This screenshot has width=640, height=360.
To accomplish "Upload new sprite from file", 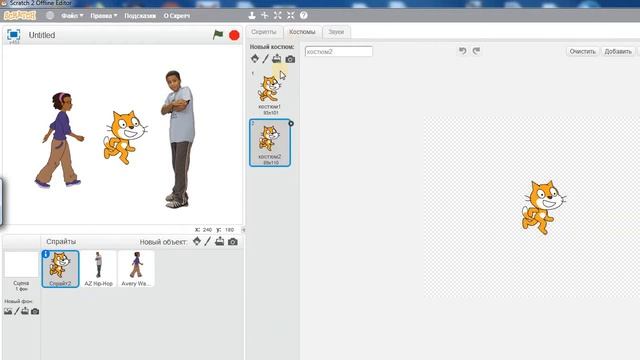I will point(220,241).
